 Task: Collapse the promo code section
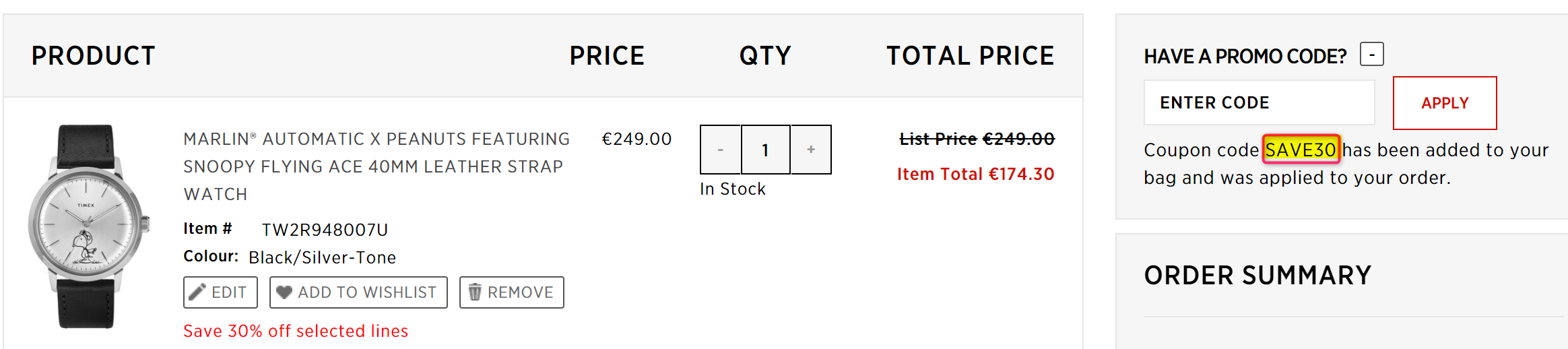(x=1371, y=54)
